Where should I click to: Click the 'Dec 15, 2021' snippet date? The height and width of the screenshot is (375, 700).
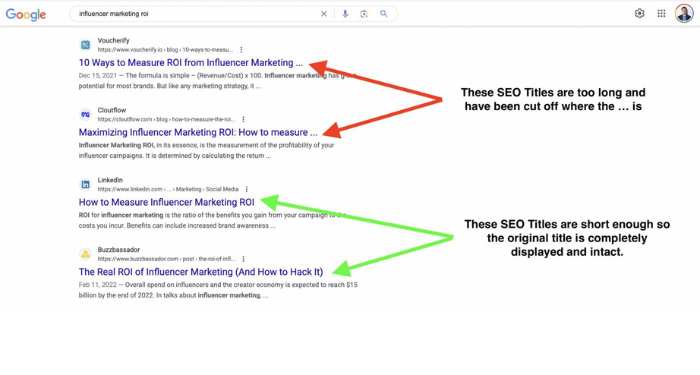tap(97, 75)
